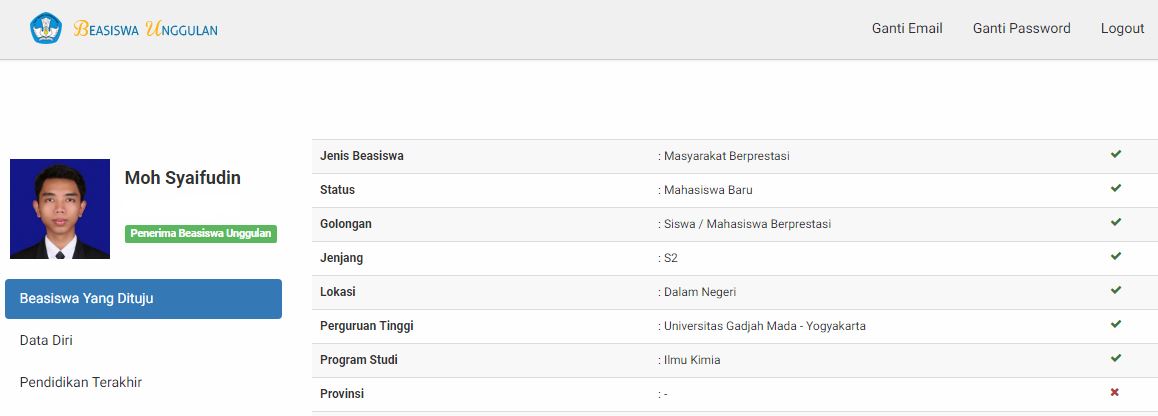Click the Moh Syaifudin name heading
This screenshot has width=1158, height=416.
click(x=182, y=178)
